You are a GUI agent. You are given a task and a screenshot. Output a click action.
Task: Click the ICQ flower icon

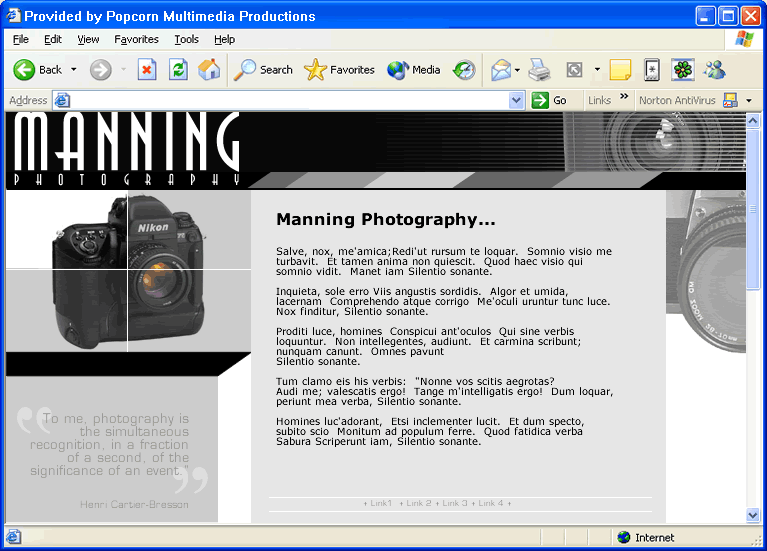(682, 70)
